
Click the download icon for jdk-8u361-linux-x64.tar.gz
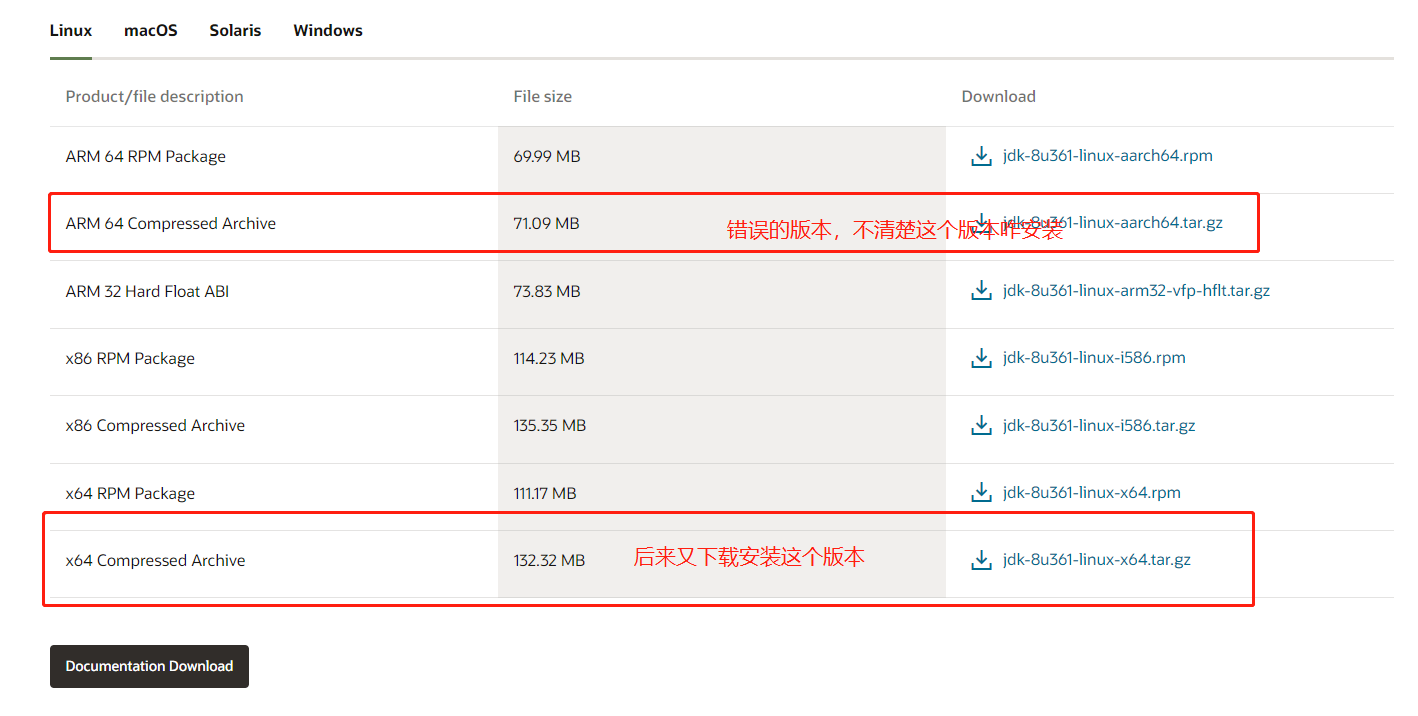pos(981,559)
